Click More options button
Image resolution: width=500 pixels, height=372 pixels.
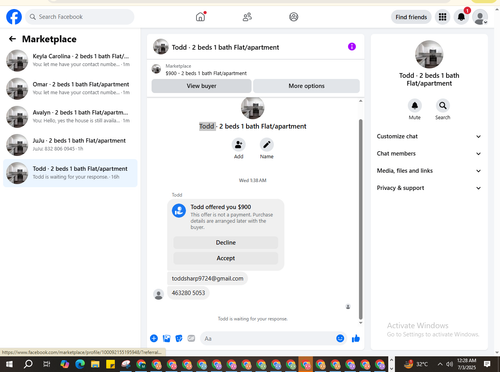tap(306, 86)
